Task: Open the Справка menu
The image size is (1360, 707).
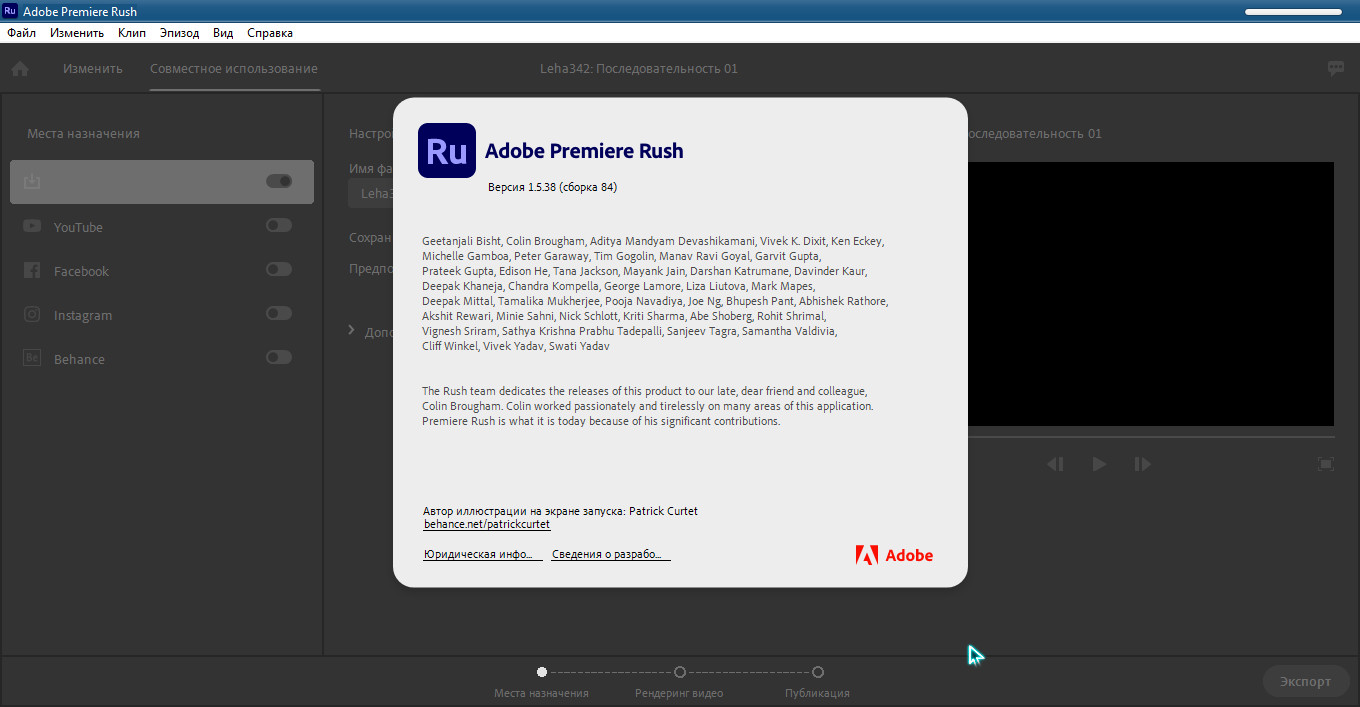Action: [x=270, y=33]
